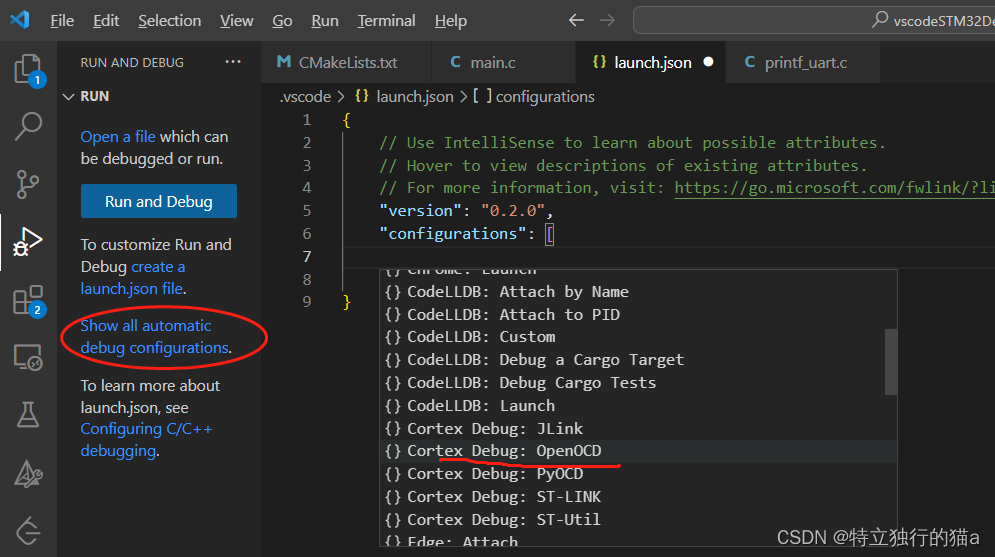Click 'Show all automatic debug configurations' link
Image resolution: width=995 pixels, height=557 pixels.
155,336
